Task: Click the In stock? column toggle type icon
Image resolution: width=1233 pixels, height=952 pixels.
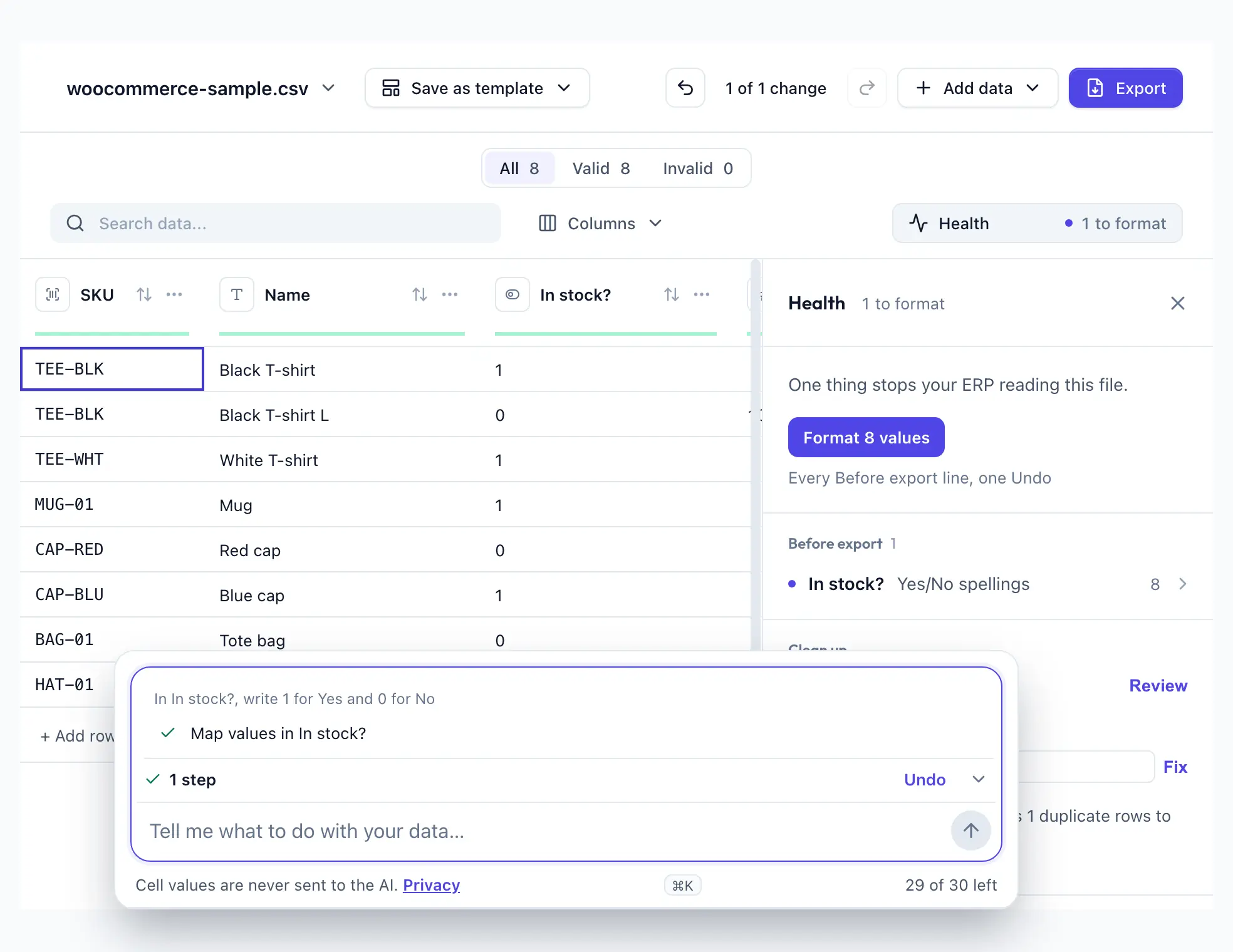Action: point(512,294)
